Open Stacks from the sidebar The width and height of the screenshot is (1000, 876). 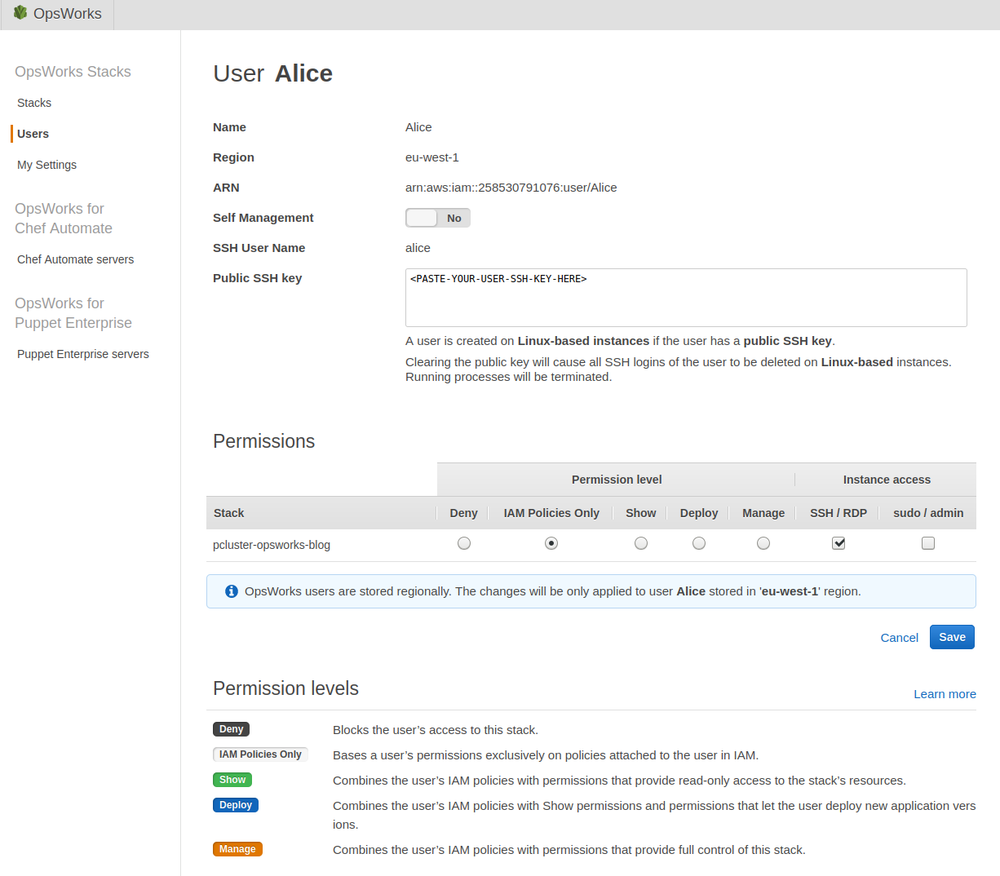point(34,102)
